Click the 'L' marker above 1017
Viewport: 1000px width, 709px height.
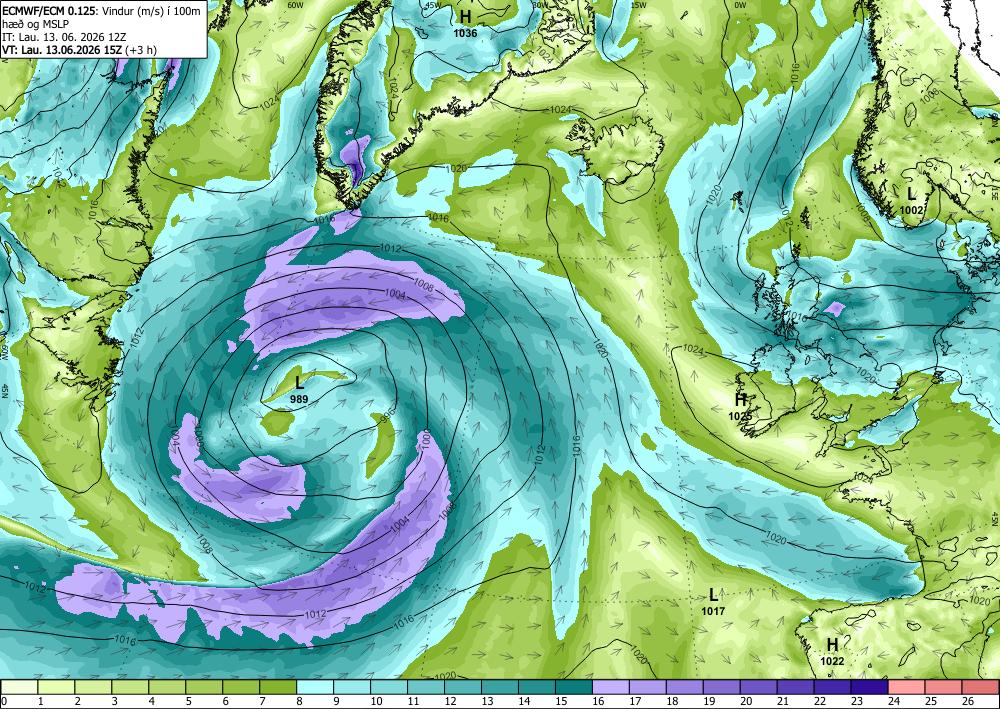[714, 596]
